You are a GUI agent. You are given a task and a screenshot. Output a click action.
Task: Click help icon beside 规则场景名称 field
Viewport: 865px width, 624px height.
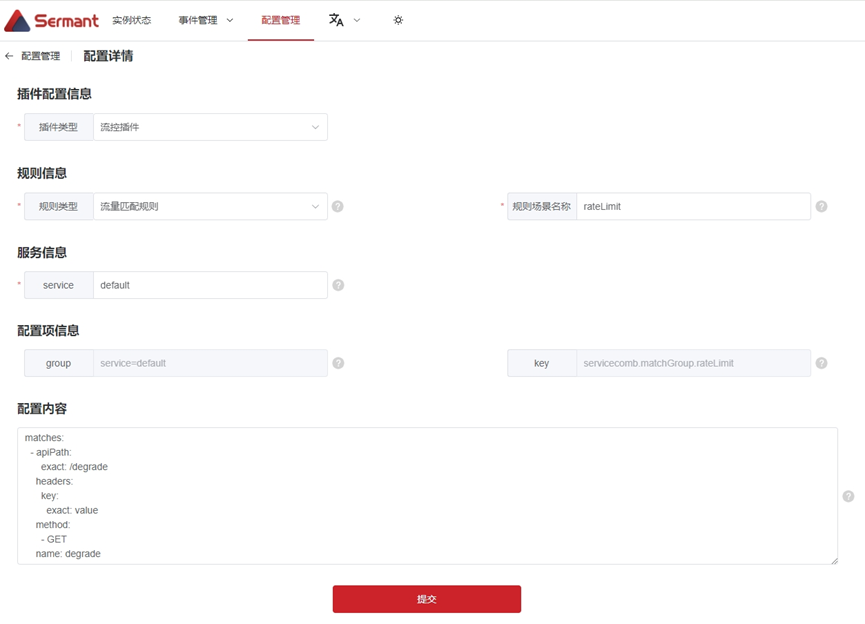pyautogui.click(x=821, y=207)
